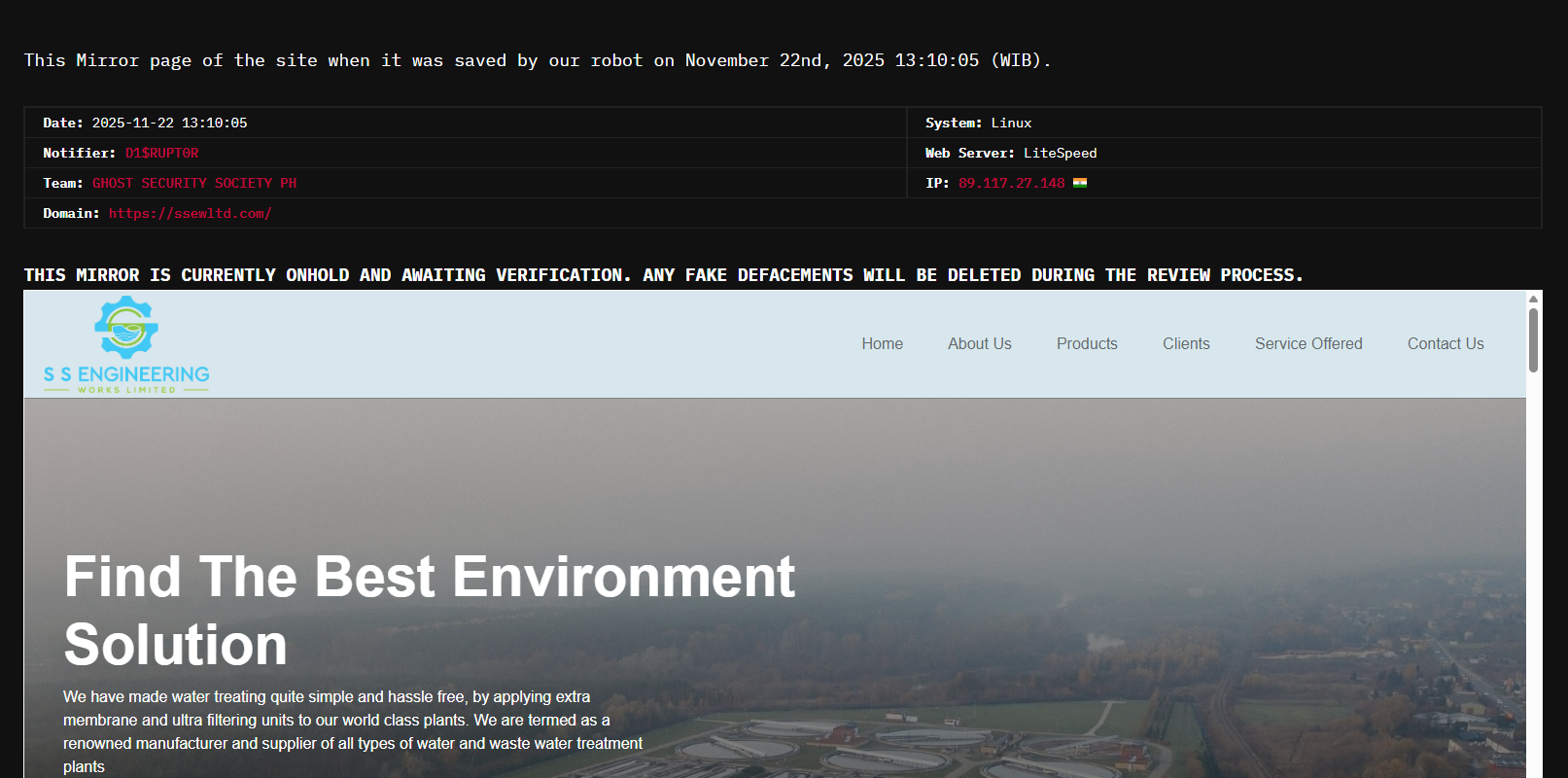Click the GHOST SECURITY SOCIETY PH team link
Image resolution: width=1568 pixels, height=778 pixels.
tap(194, 184)
